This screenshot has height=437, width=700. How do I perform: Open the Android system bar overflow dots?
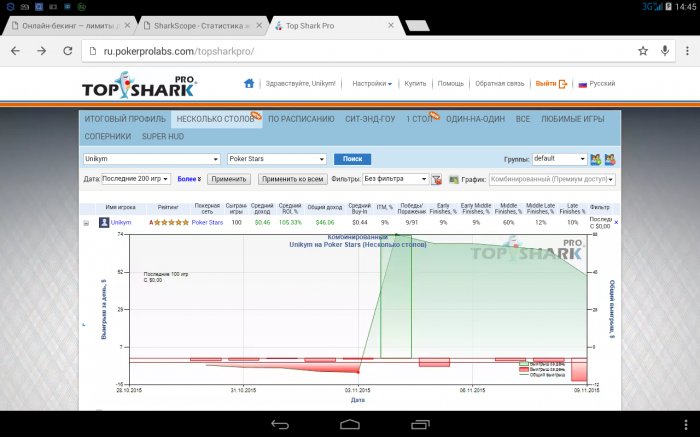tap(686, 425)
